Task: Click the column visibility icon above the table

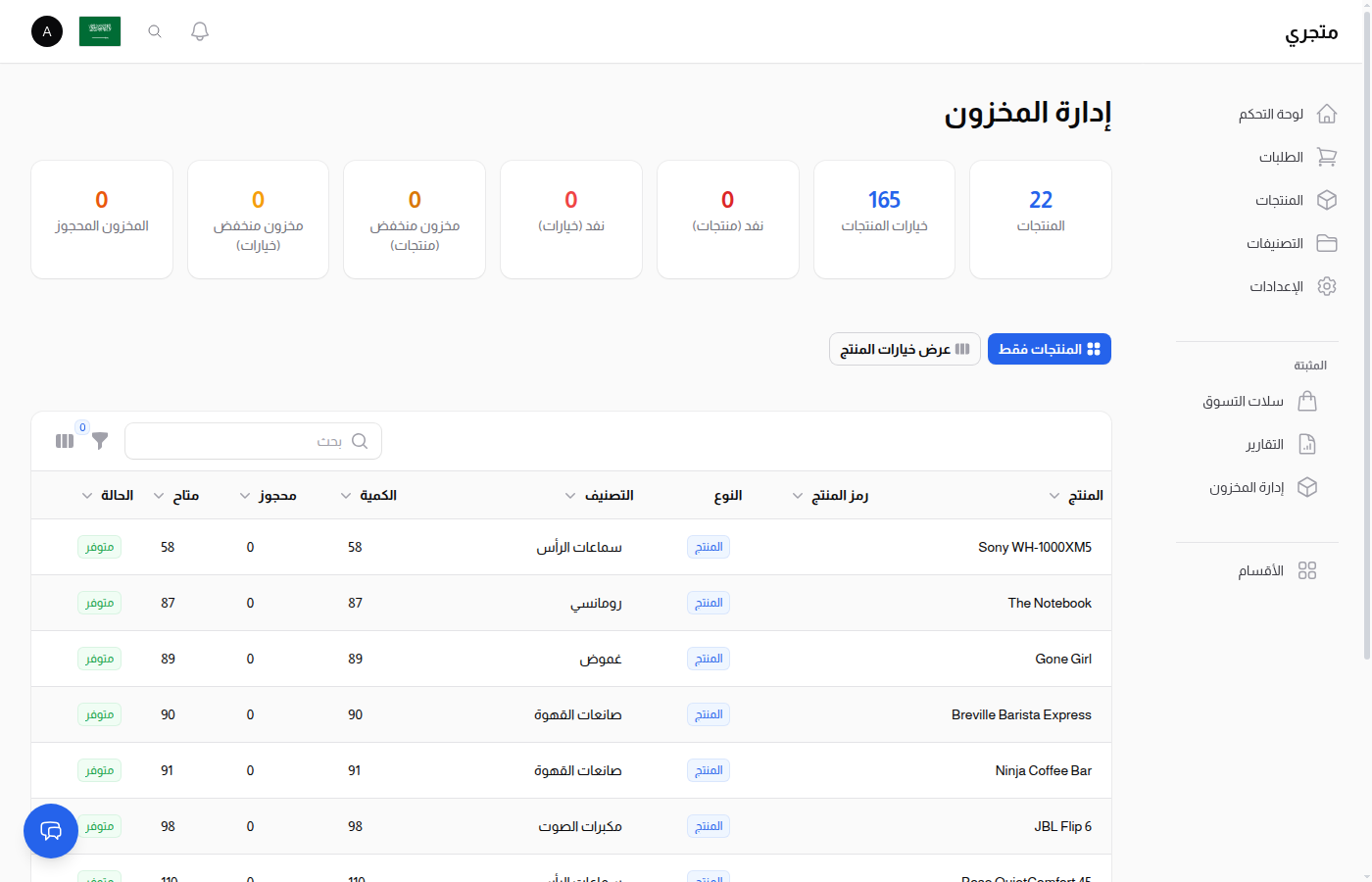Action: tap(64, 441)
